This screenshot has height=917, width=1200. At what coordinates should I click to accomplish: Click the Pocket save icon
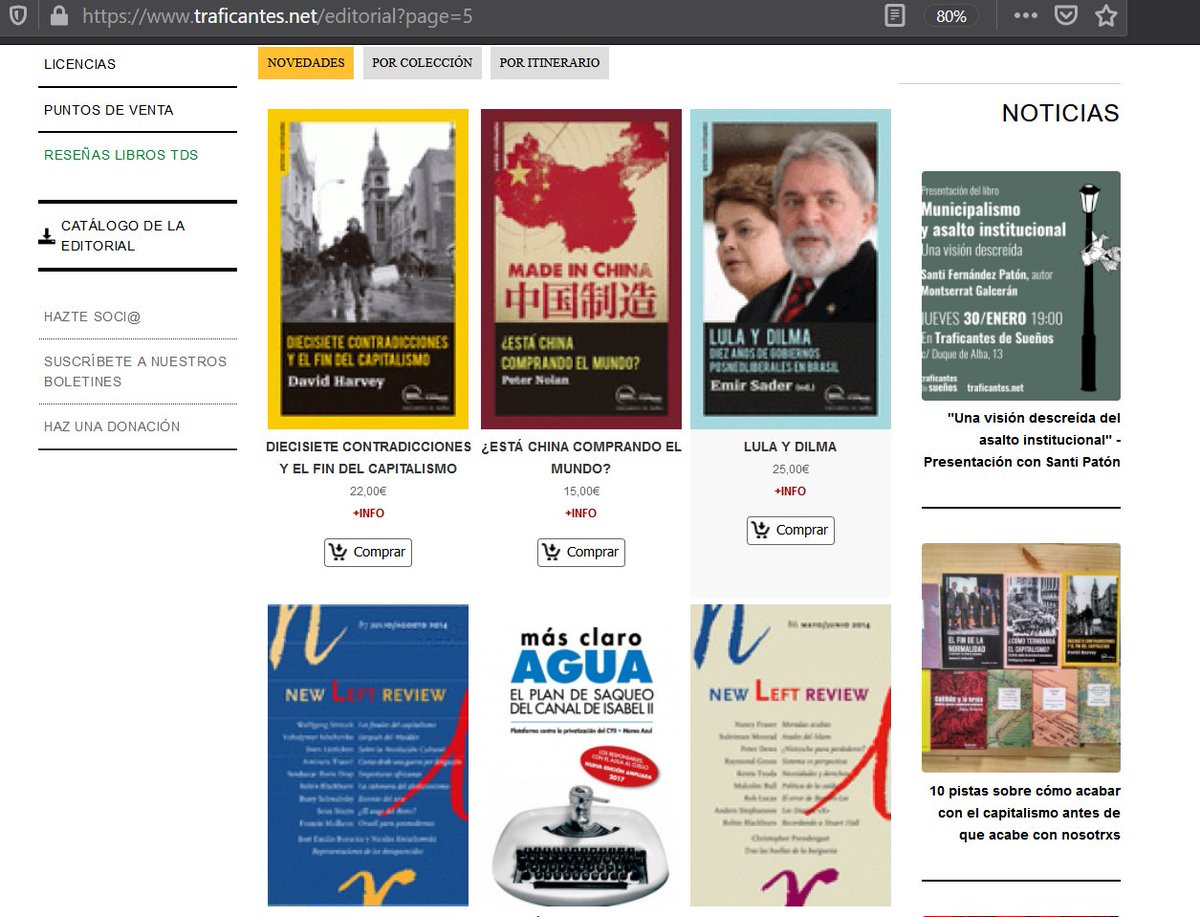point(1067,16)
